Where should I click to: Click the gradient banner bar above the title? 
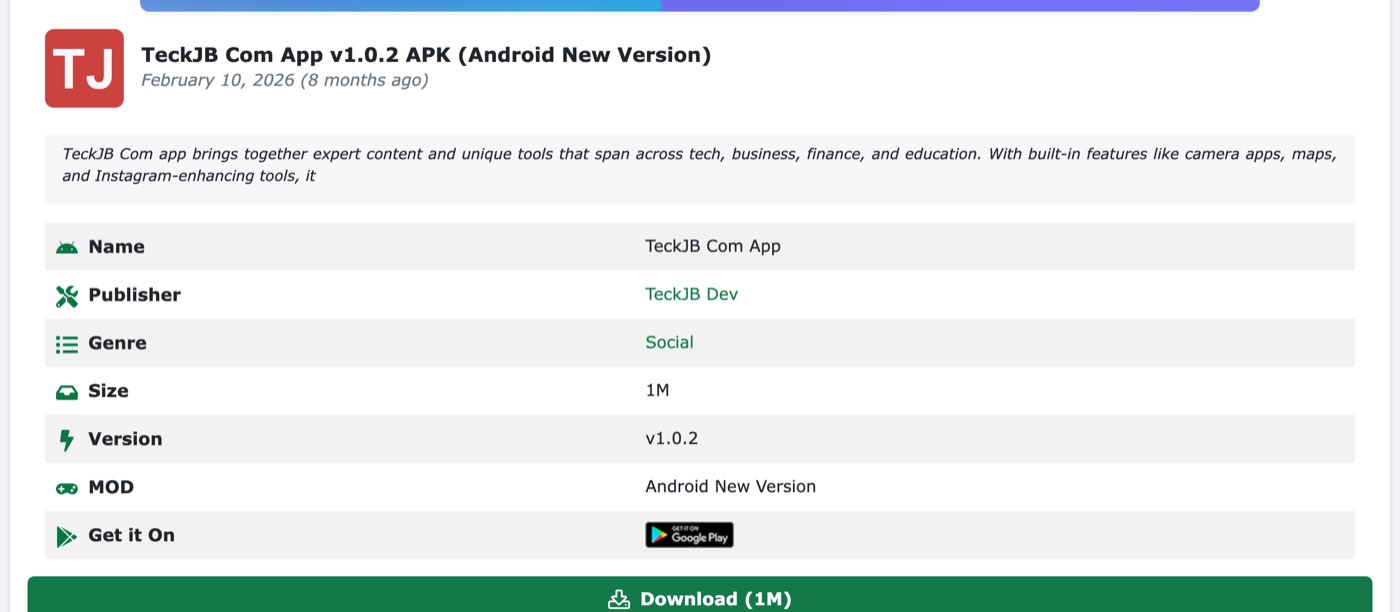700,5
